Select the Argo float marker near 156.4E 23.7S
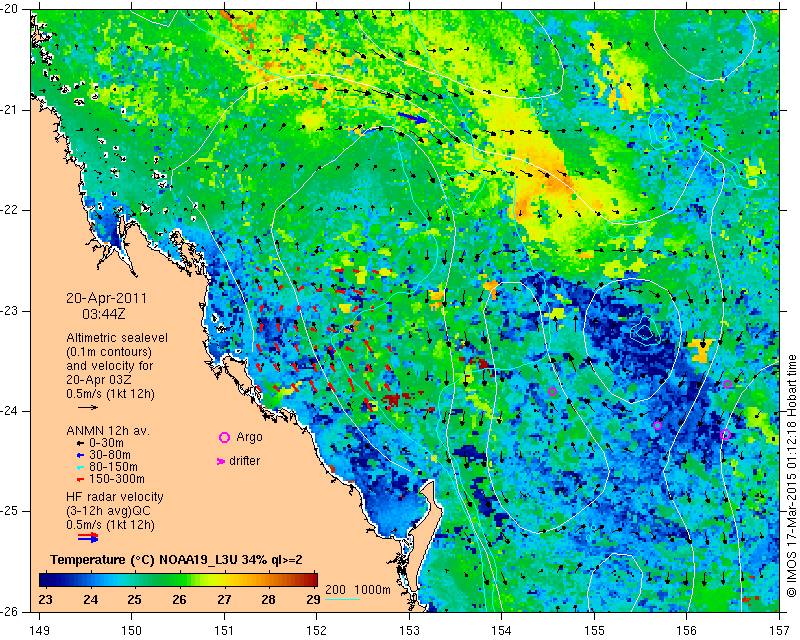800x640 pixels. 728,384
